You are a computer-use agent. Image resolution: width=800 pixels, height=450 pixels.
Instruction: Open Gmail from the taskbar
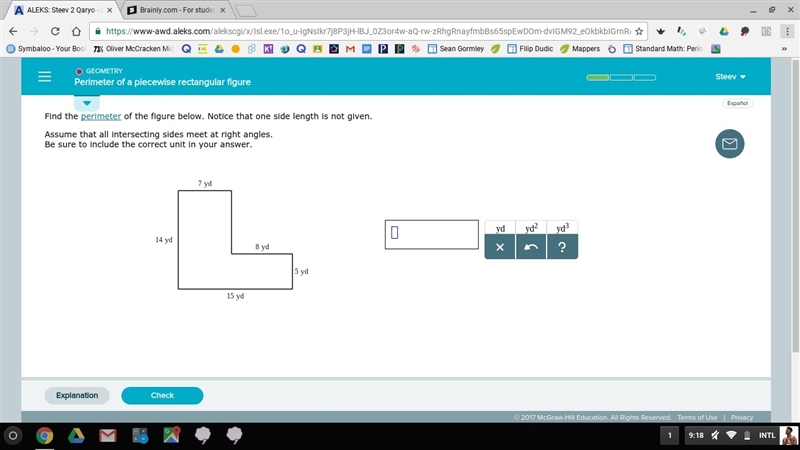pyautogui.click(x=108, y=435)
